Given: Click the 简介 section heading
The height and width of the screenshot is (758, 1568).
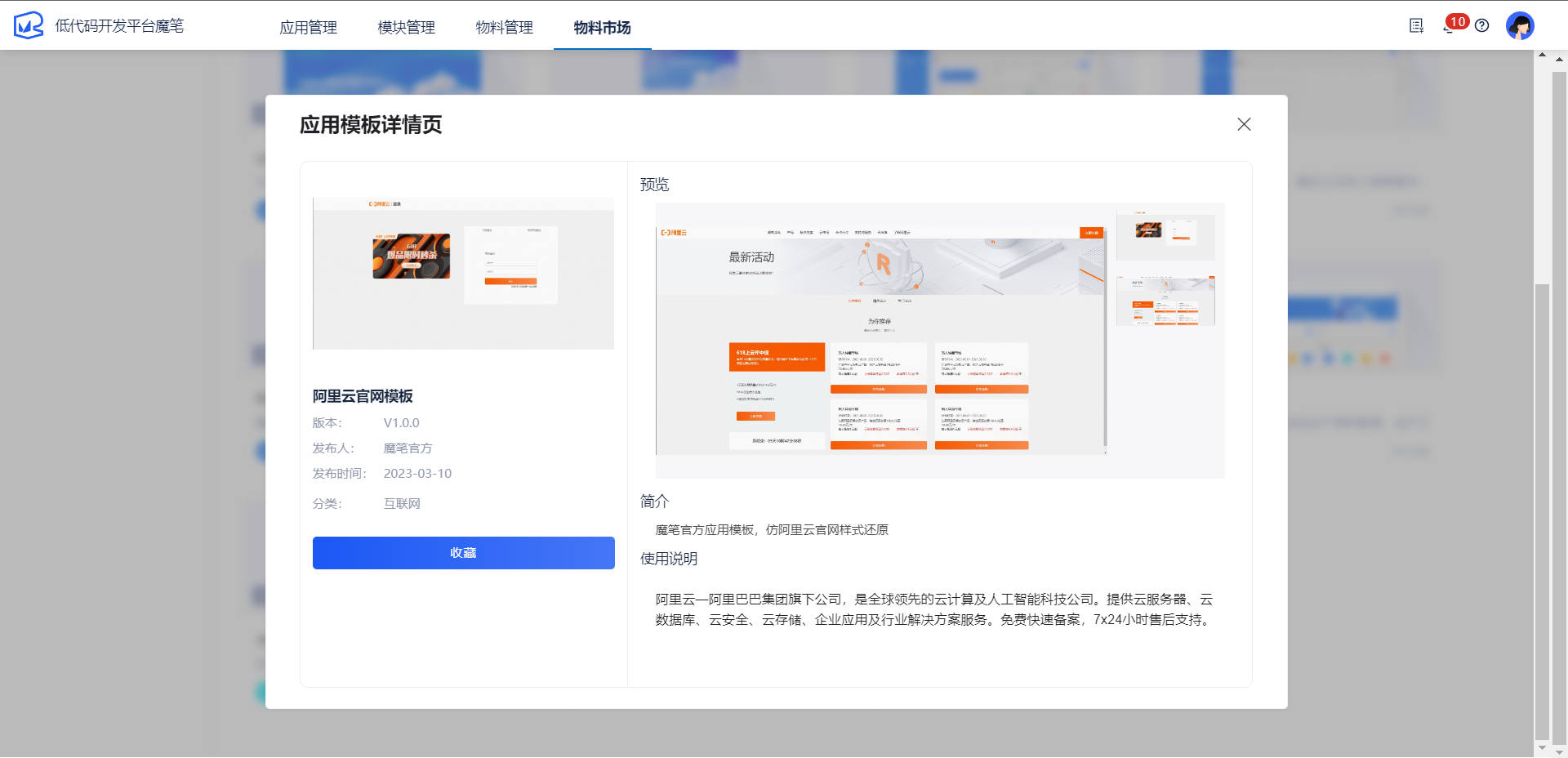Looking at the screenshot, I should [x=654, y=502].
